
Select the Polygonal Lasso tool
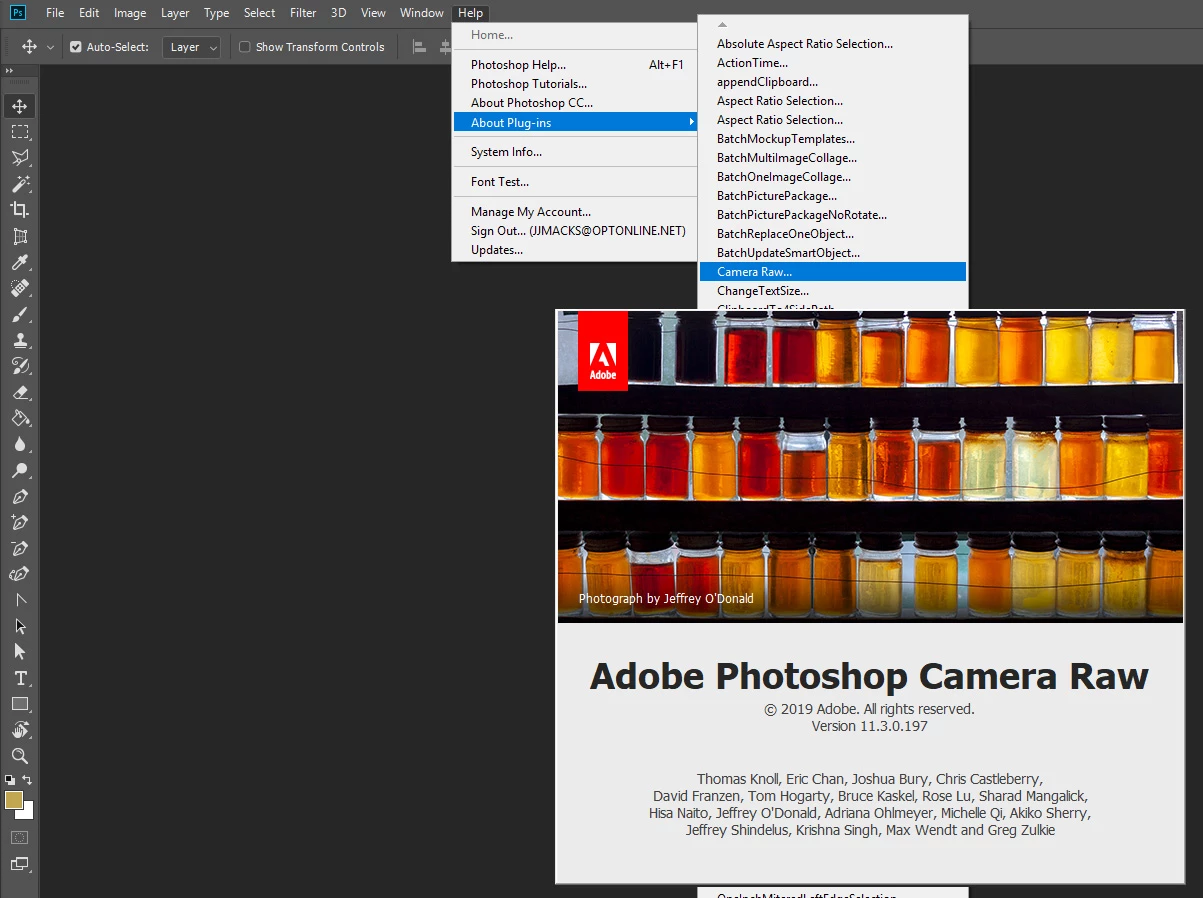20,158
